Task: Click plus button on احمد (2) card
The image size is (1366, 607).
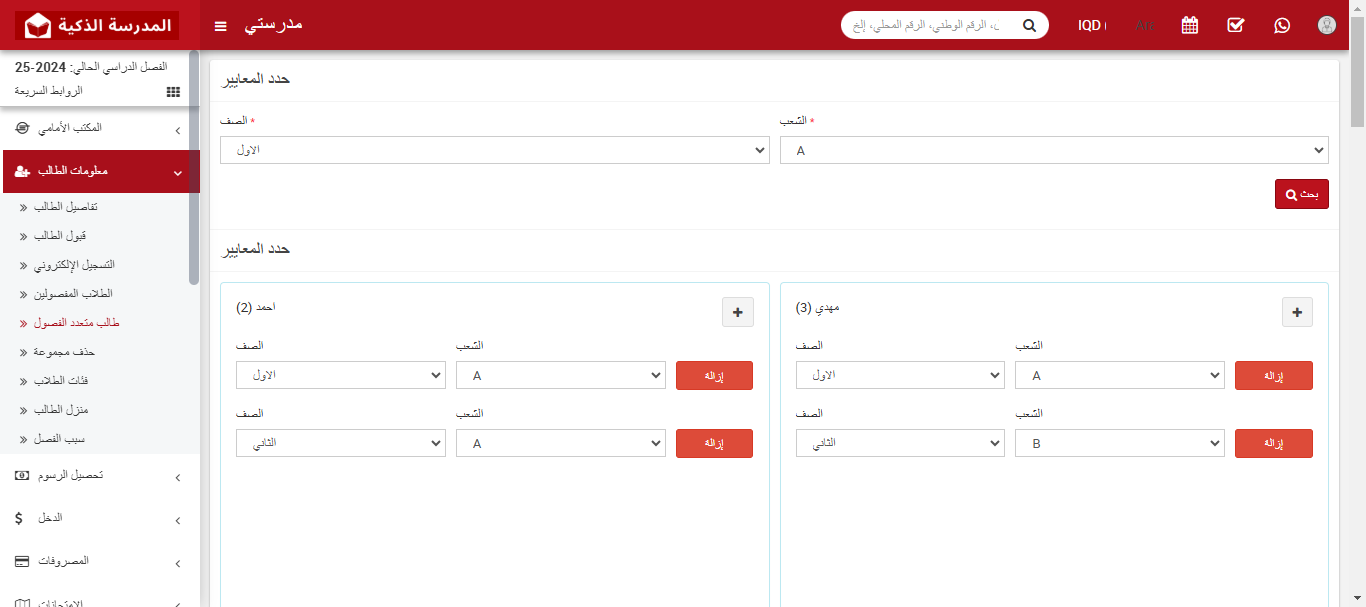Action: pos(738,312)
